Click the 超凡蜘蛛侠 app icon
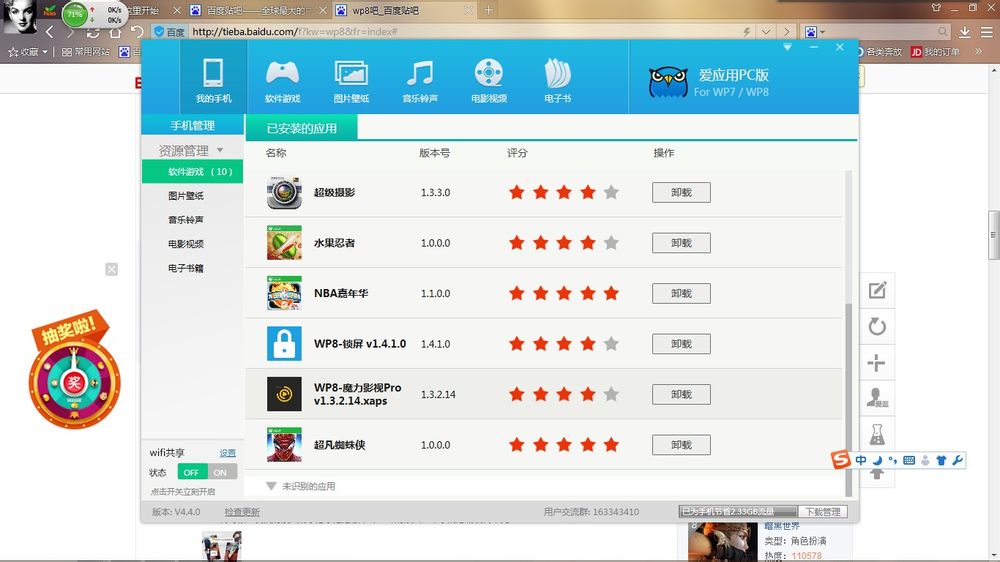 coord(284,445)
